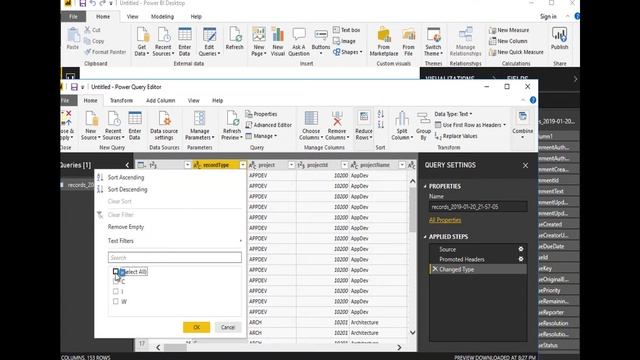This screenshot has width=640, height=360.
Task: Click Publish in Power BI Desktop ribbon
Action: [x=559, y=38]
